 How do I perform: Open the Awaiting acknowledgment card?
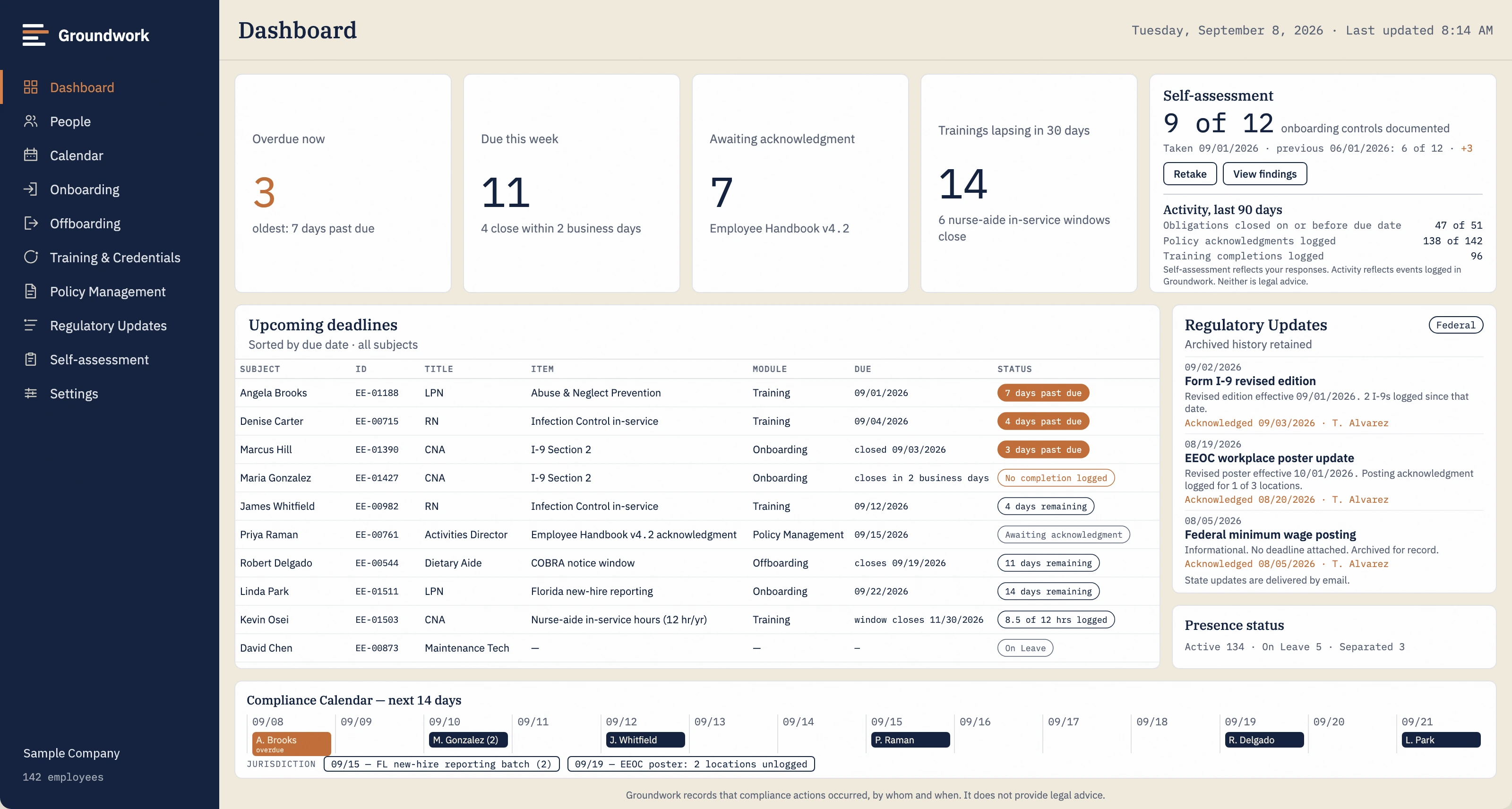(800, 183)
